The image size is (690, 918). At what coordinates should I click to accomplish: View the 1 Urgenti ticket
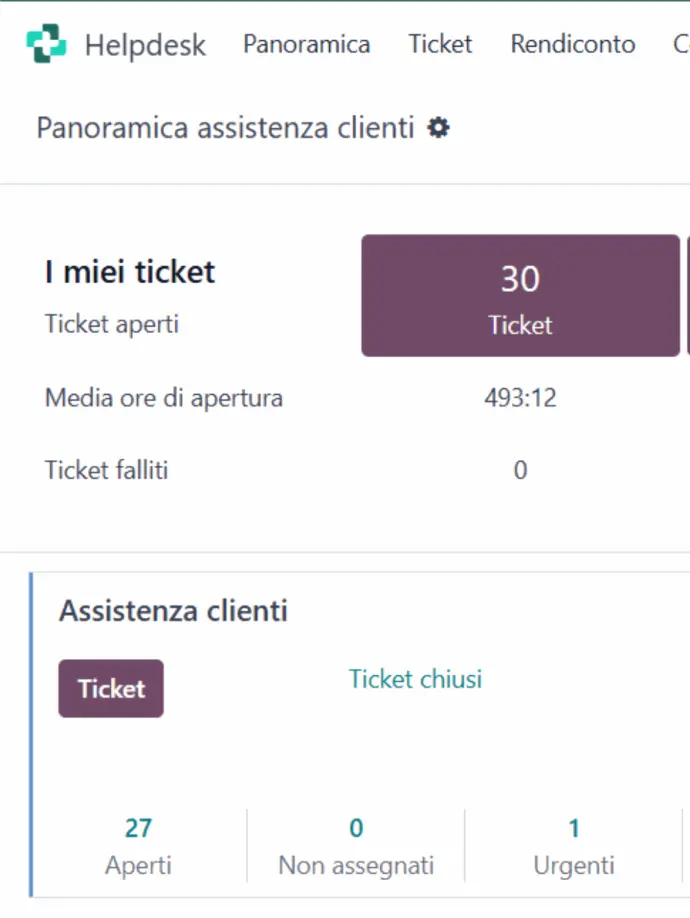574,844
